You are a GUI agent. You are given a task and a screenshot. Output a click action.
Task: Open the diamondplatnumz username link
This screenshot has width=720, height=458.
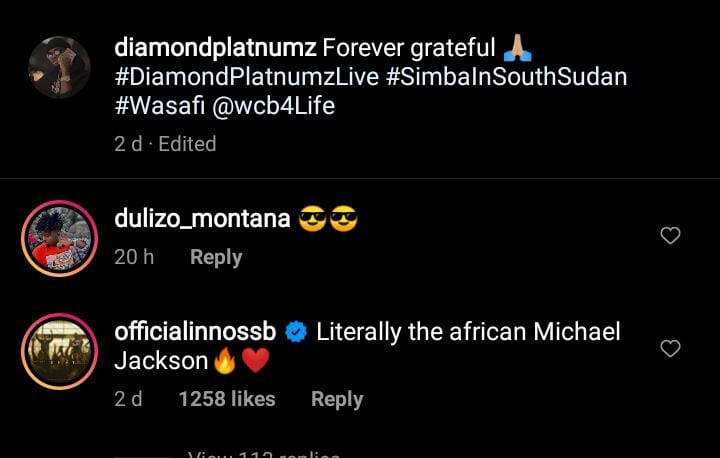(215, 47)
